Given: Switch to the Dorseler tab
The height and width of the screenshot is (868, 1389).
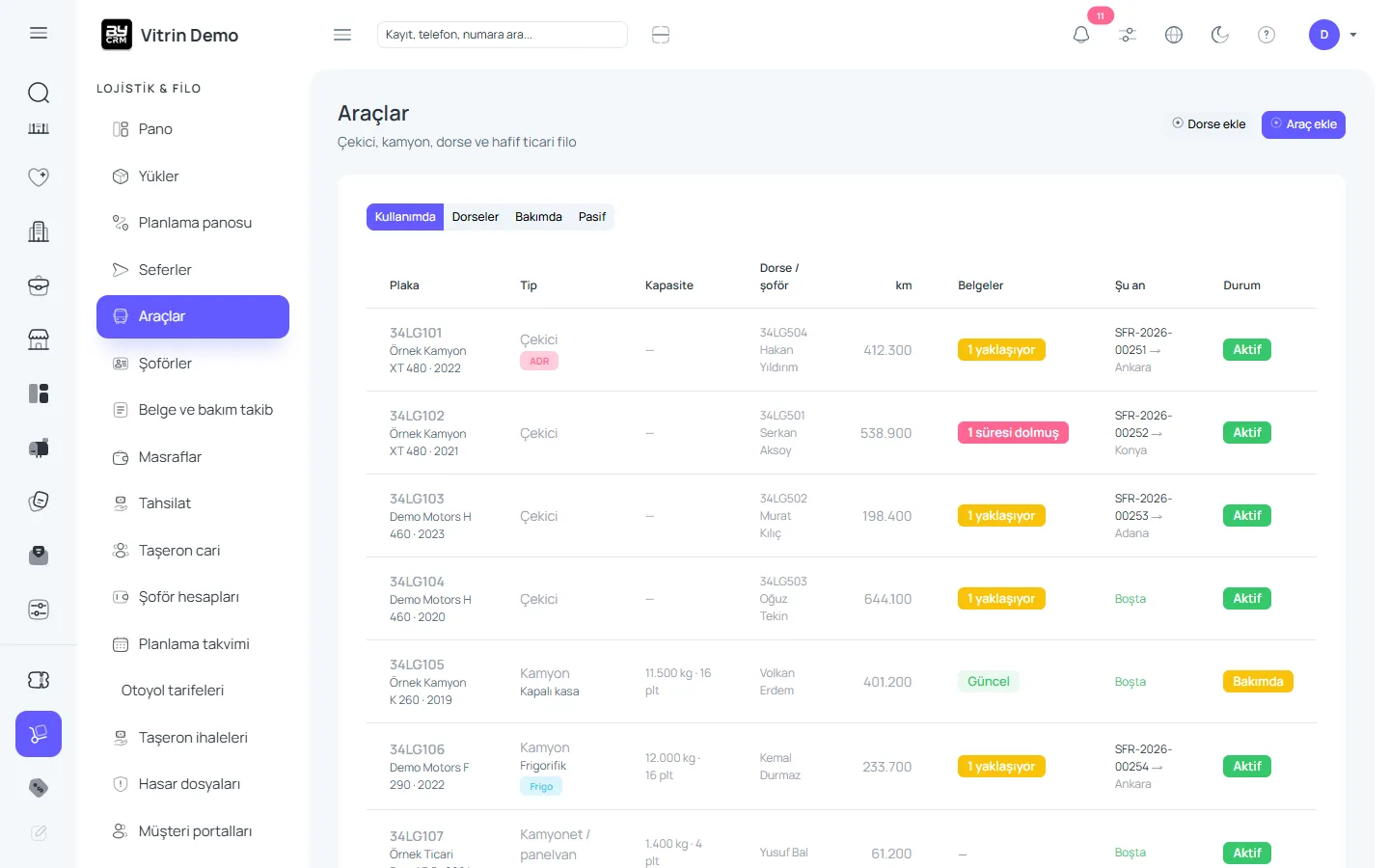Looking at the screenshot, I should tap(476, 217).
